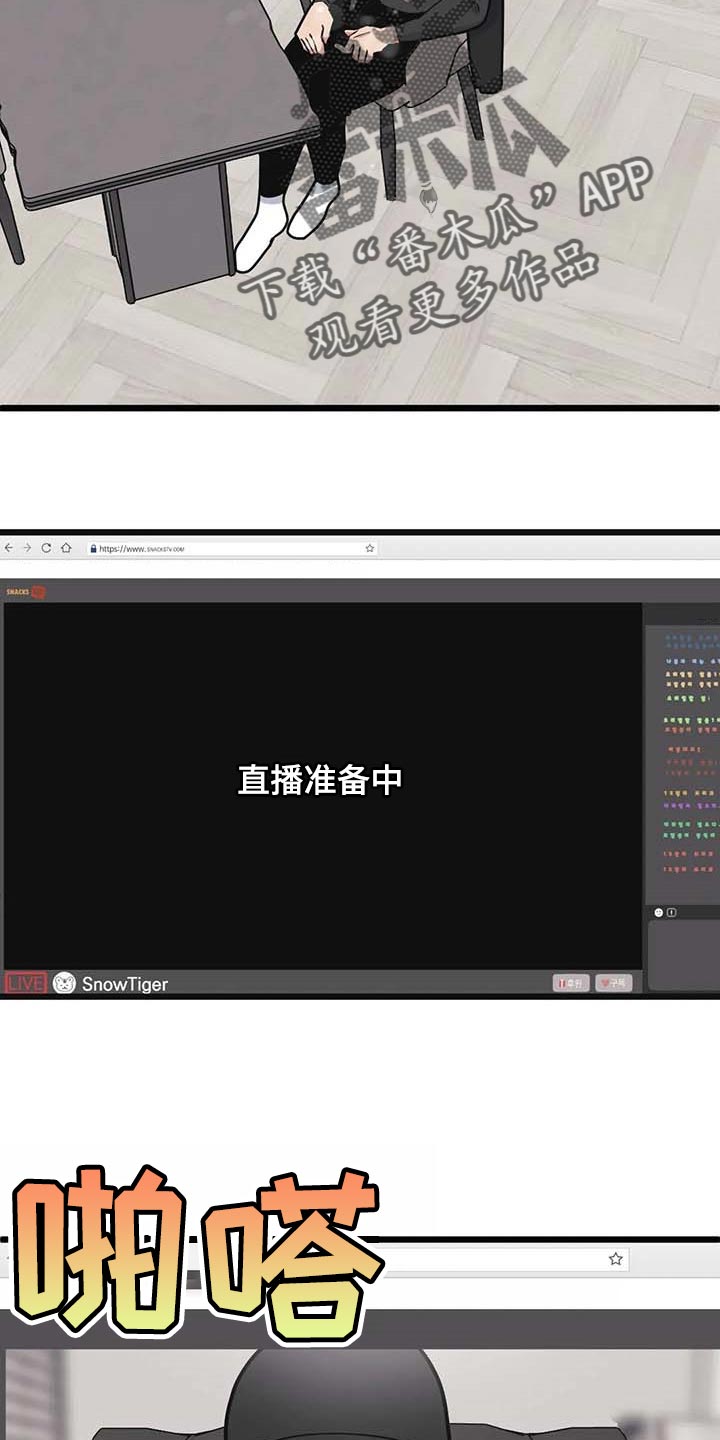The width and height of the screenshot is (720, 1440).
Task: Click the red LIVE badge
Action: [x=25, y=983]
